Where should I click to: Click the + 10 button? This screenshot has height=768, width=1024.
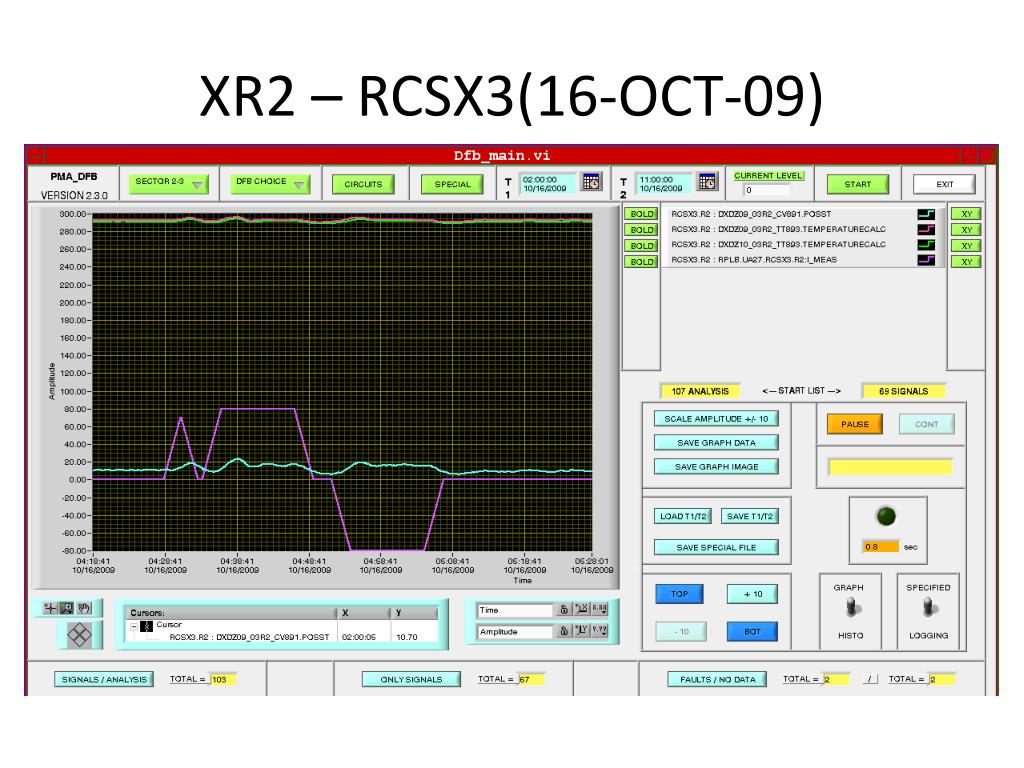(752, 594)
